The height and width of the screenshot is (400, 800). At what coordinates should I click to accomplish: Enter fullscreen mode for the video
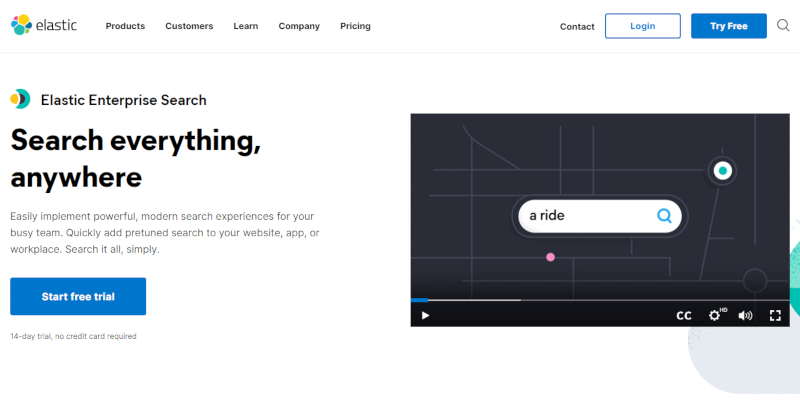[x=775, y=315]
